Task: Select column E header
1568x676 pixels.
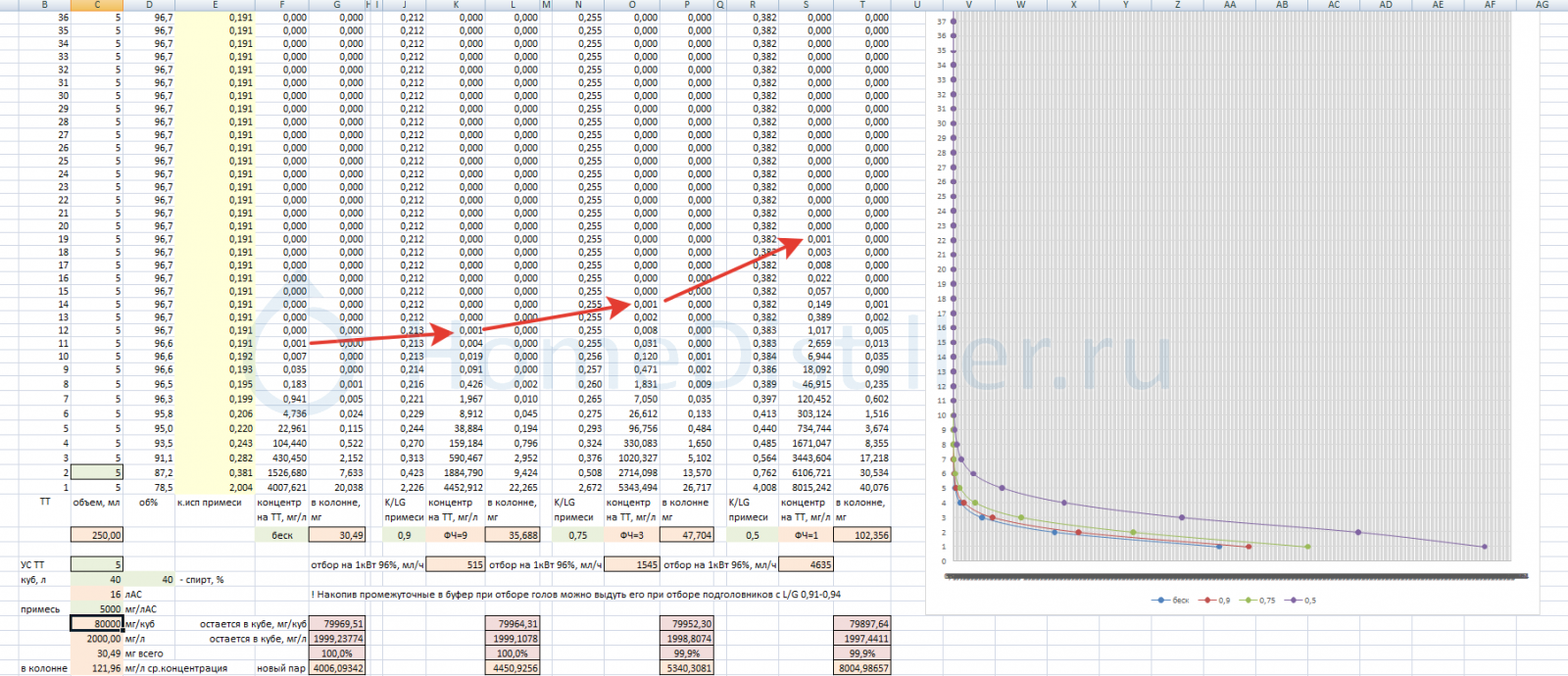Action: pyautogui.click(x=216, y=5)
